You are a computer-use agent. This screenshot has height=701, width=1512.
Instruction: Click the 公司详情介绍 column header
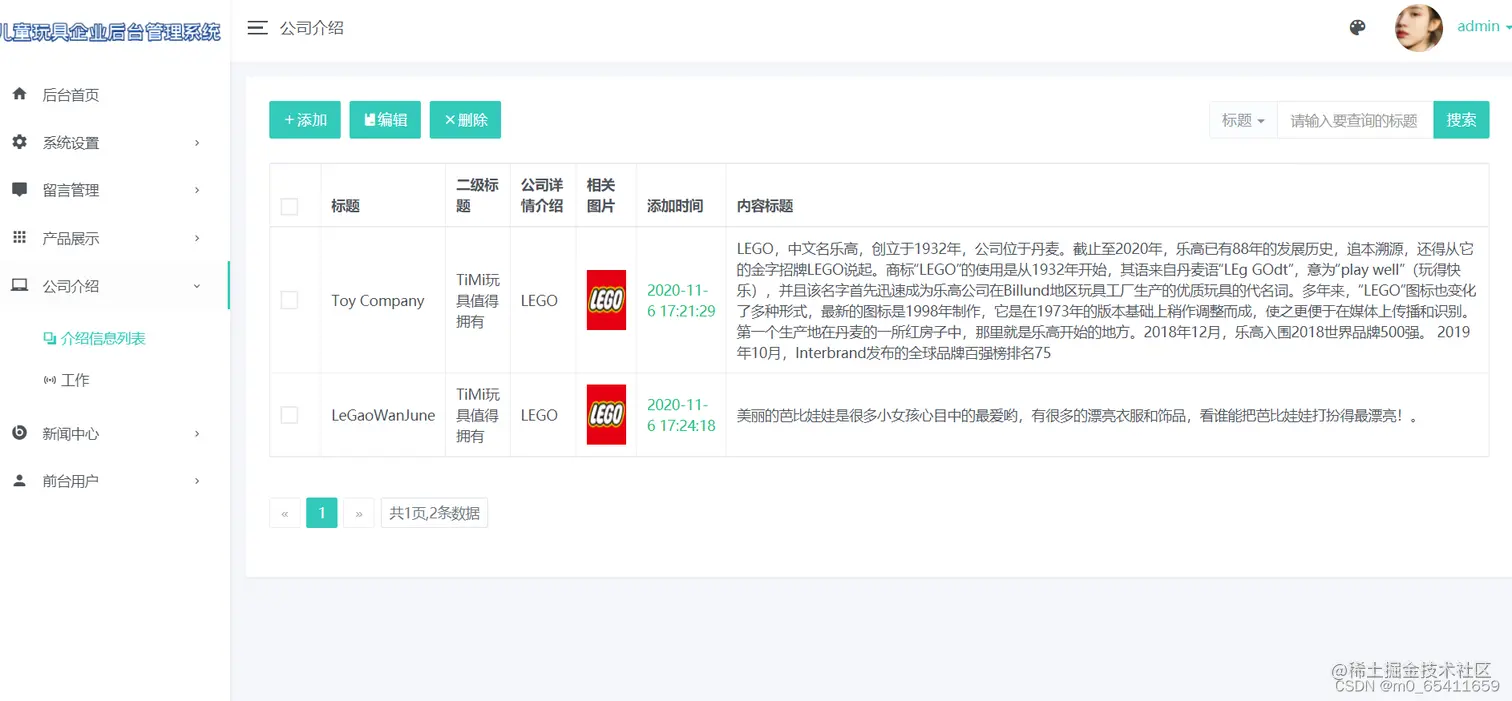(x=542, y=195)
